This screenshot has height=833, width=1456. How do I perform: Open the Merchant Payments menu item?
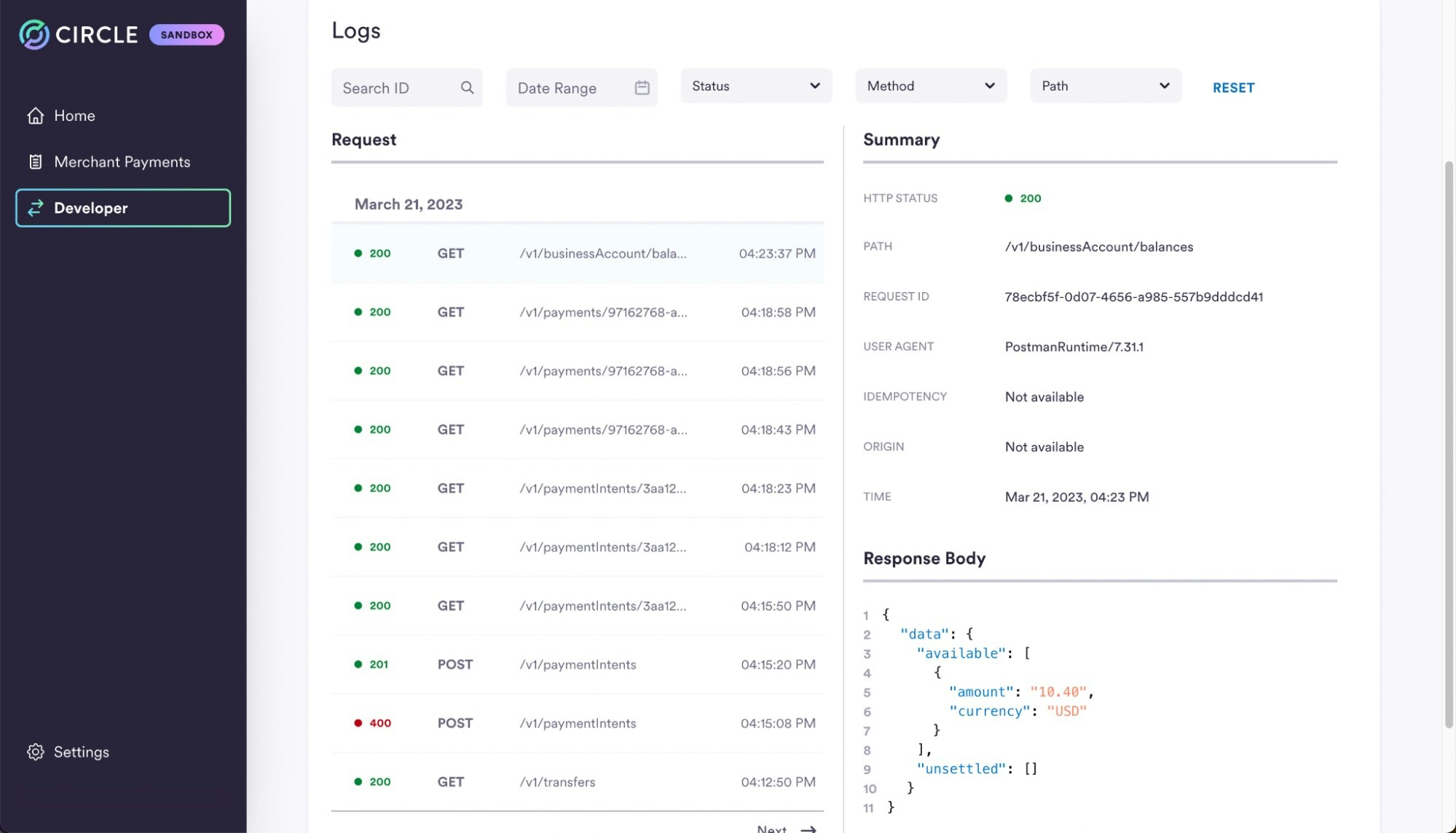(x=122, y=162)
